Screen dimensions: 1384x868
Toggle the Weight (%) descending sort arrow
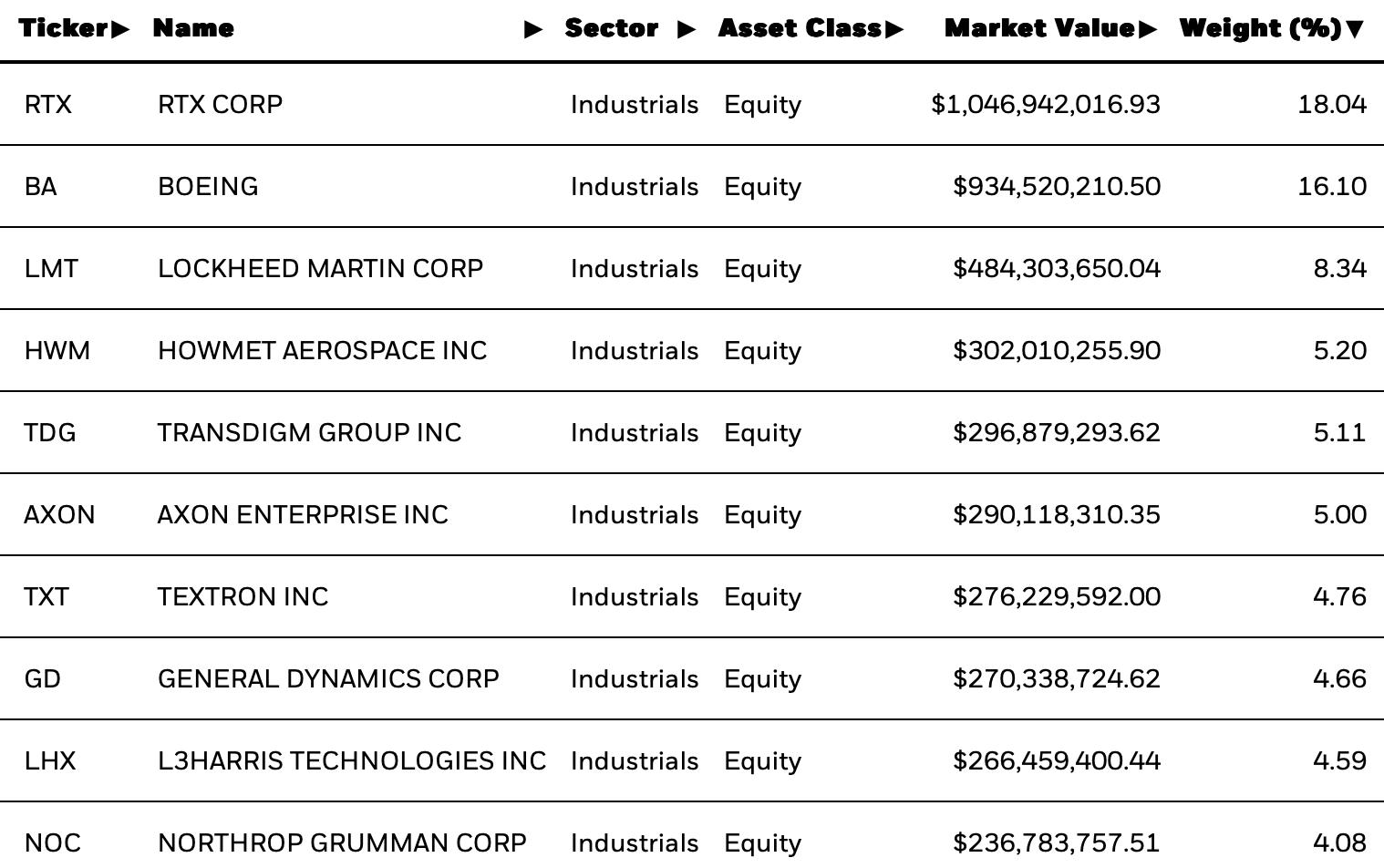1355,29
